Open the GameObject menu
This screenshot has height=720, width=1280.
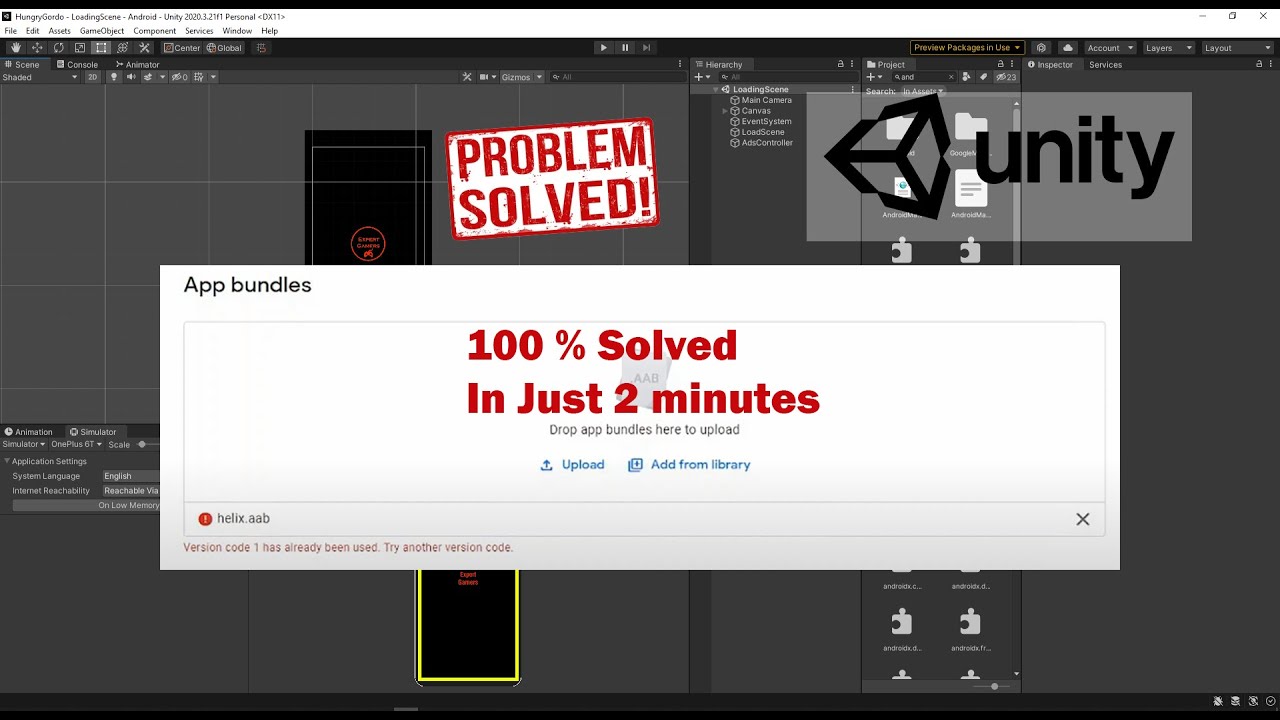102,31
